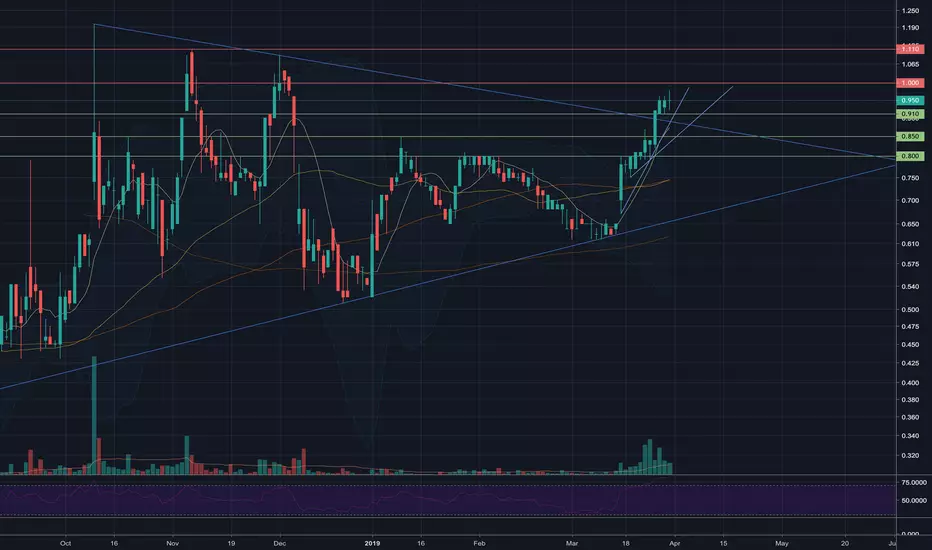
Task: Click the 1.065 price axis label
Action: pyautogui.click(x=910, y=64)
